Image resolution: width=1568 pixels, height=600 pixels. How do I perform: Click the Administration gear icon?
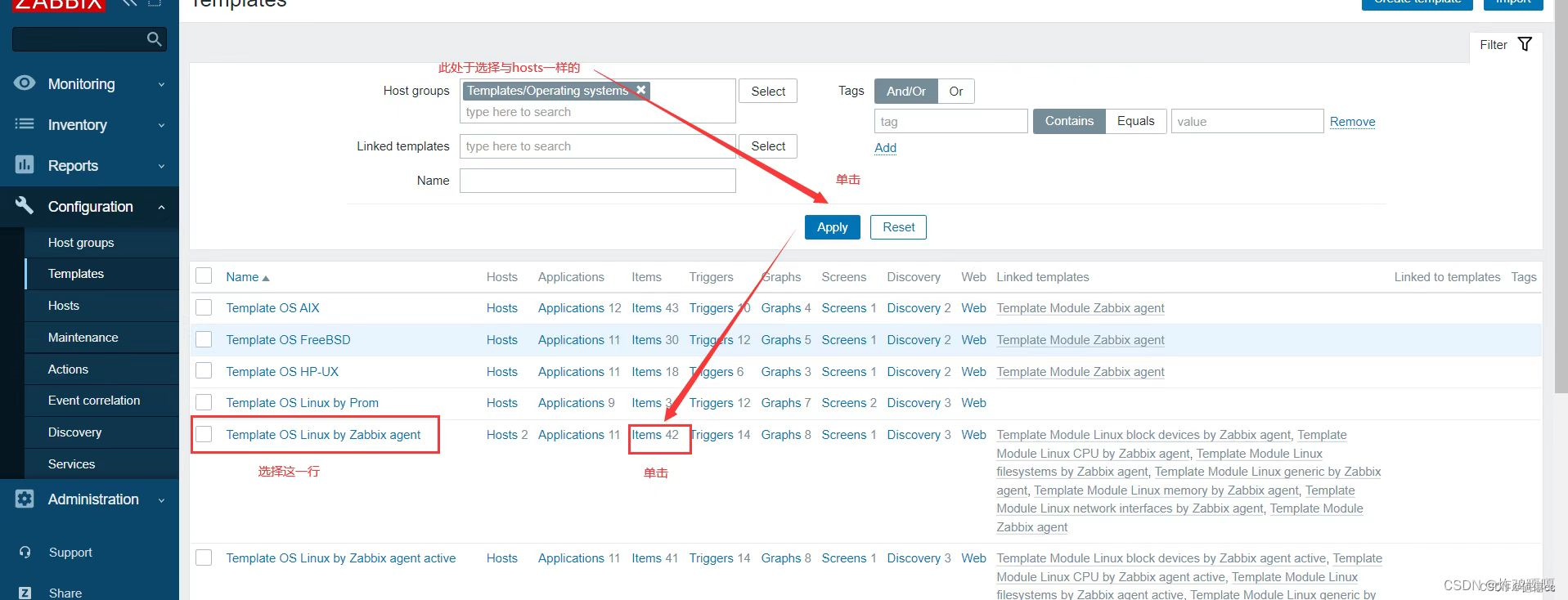(25, 499)
